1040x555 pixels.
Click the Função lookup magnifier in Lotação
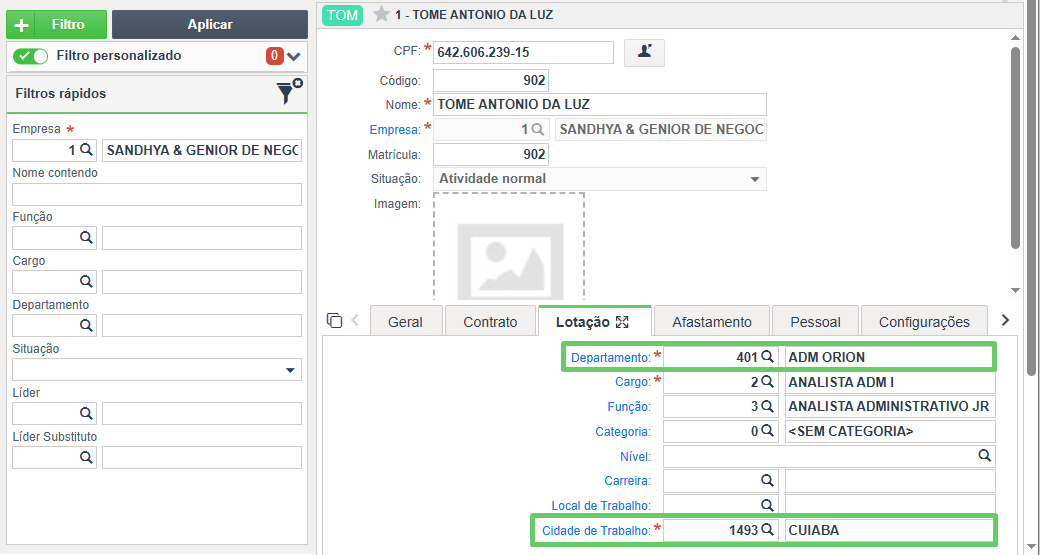[767, 406]
